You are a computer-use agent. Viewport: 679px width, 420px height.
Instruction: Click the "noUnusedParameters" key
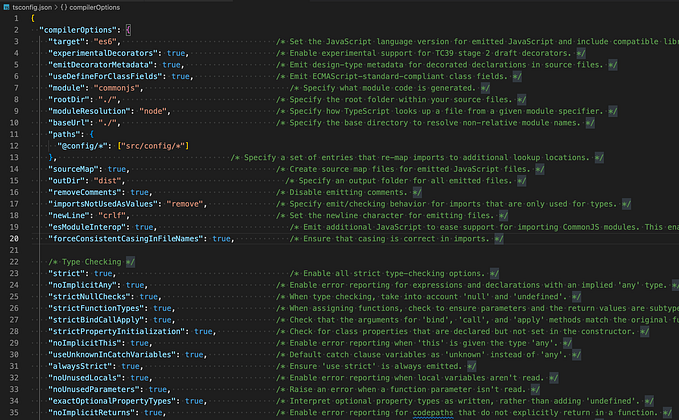pos(94,390)
